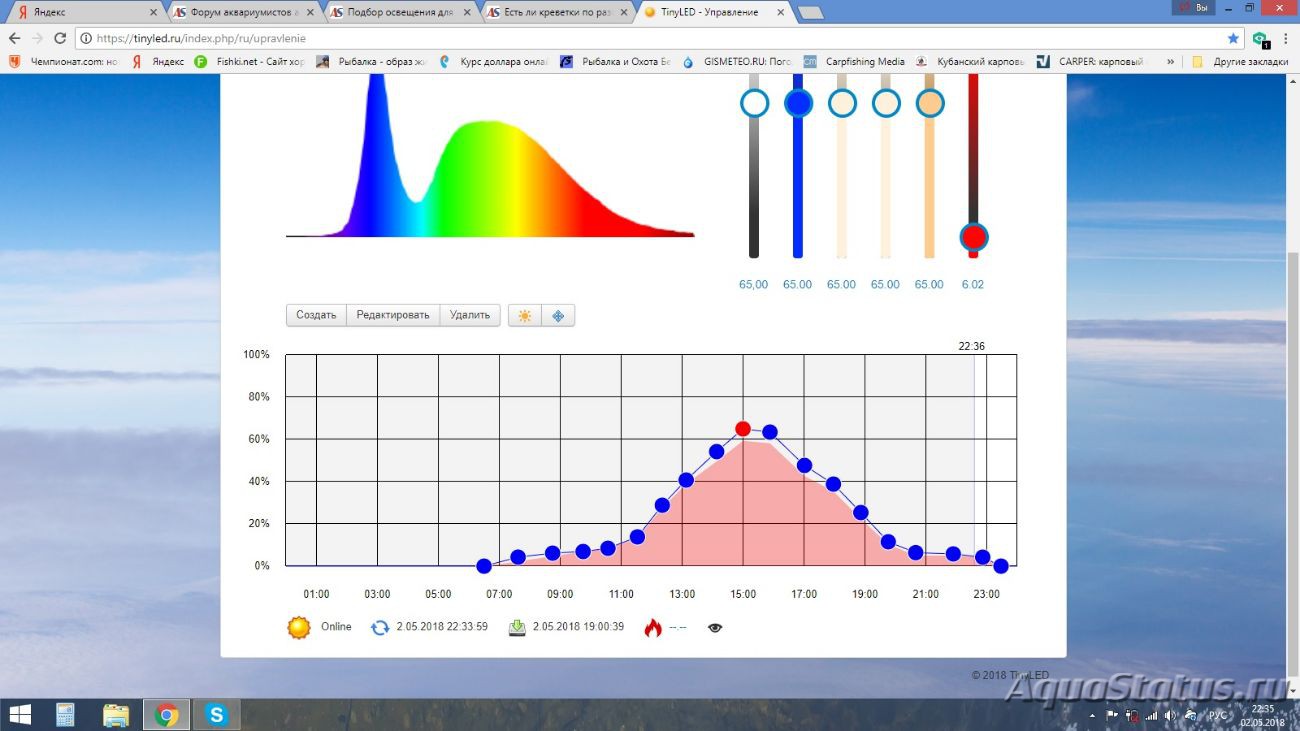Open the Чемпионат.com bookmark
Screen dimensions: 1300x731
[63, 61]
